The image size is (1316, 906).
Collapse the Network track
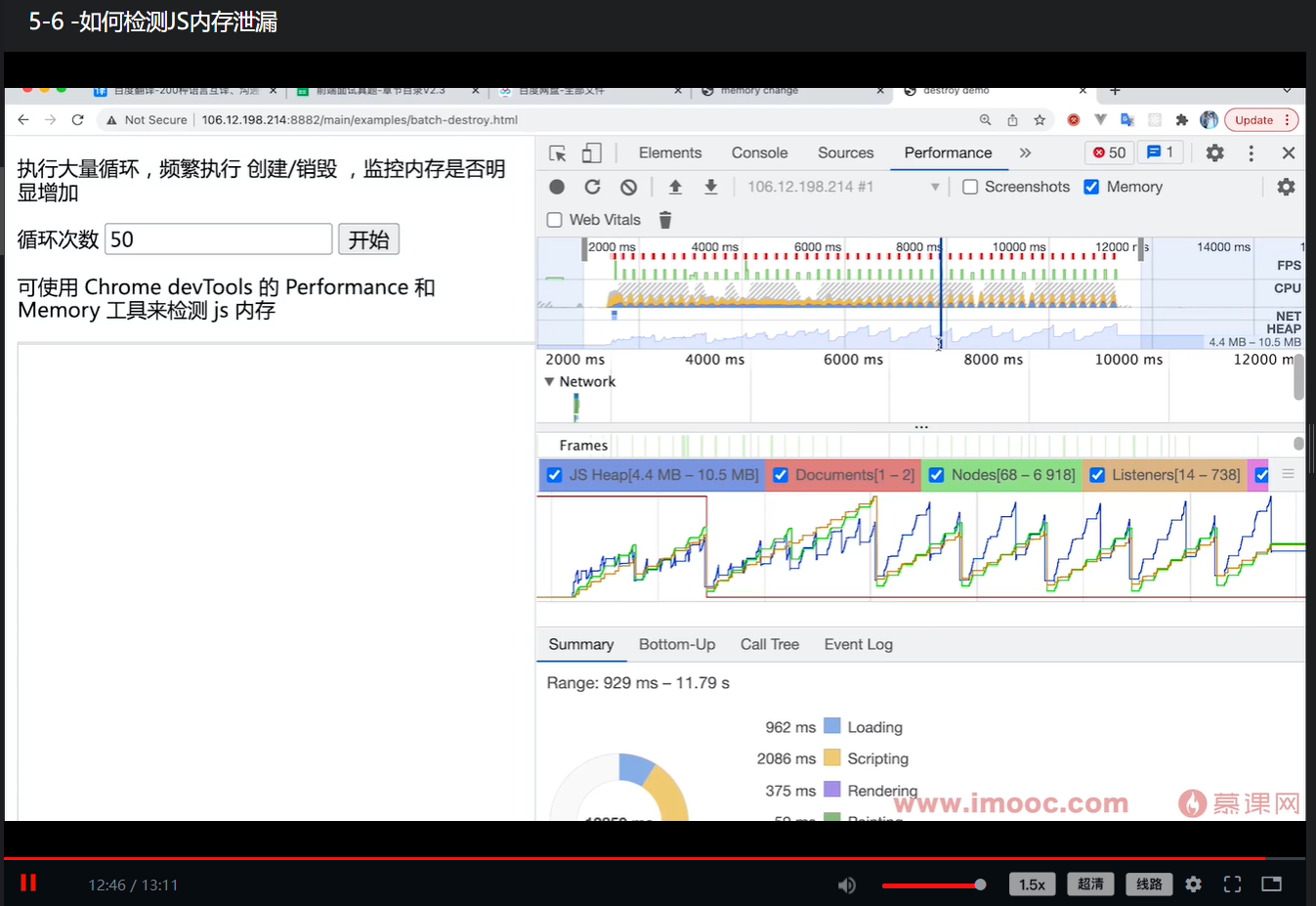(x=550, y=382)
